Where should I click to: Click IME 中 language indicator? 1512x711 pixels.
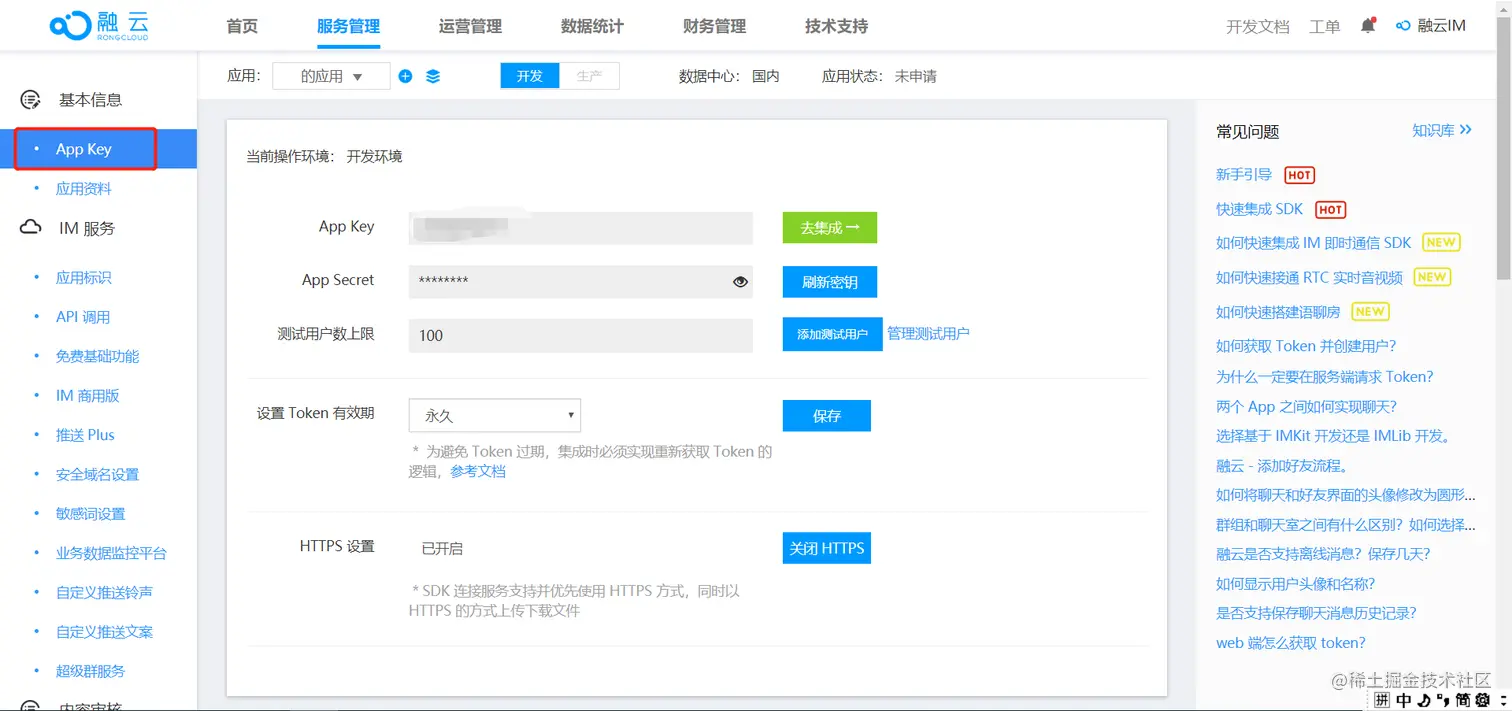[1404, 701]
